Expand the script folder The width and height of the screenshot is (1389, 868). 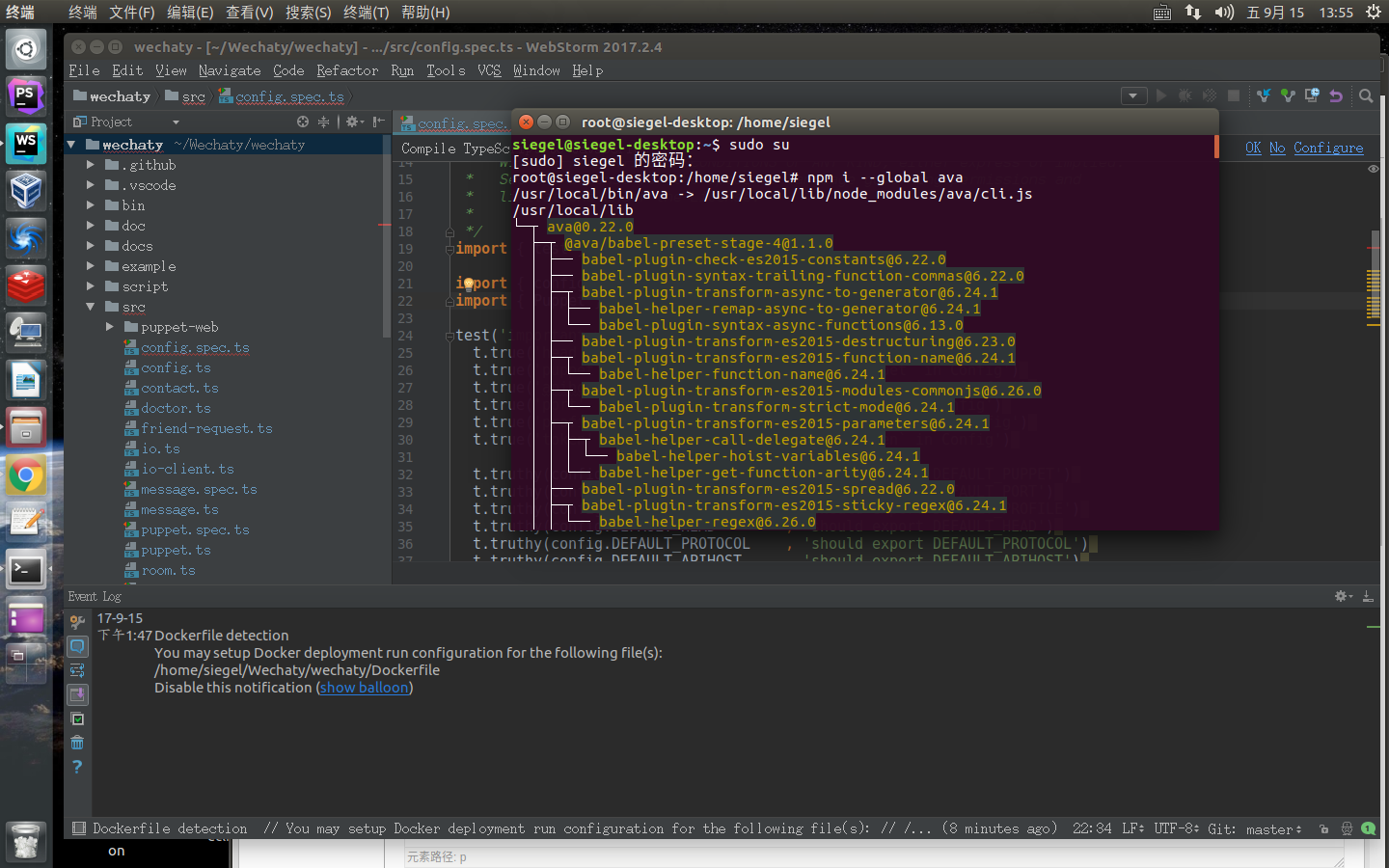point(91,286)
